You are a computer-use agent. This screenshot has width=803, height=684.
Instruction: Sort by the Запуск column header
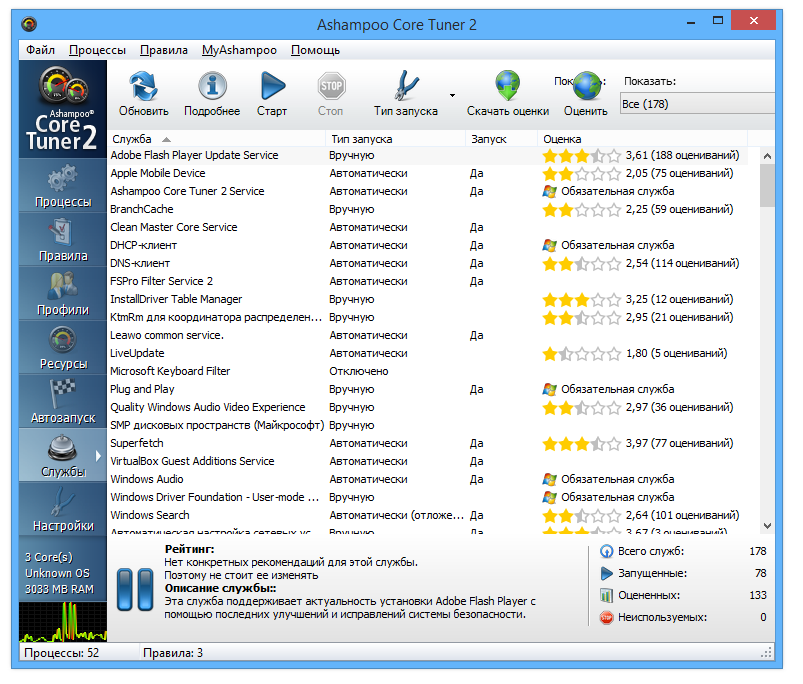click(x=501, y=139)
